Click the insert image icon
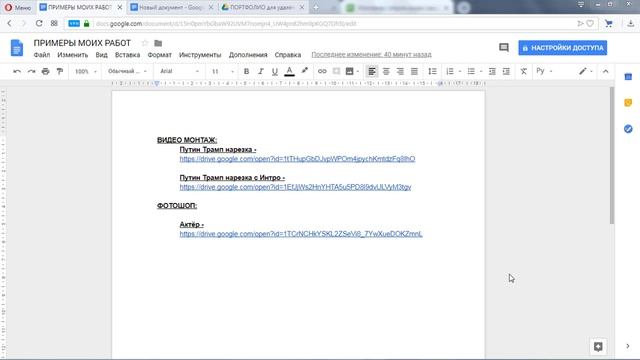Image resolution: width=640 pixels, height=360 pixels. click(x=349, y=71)
